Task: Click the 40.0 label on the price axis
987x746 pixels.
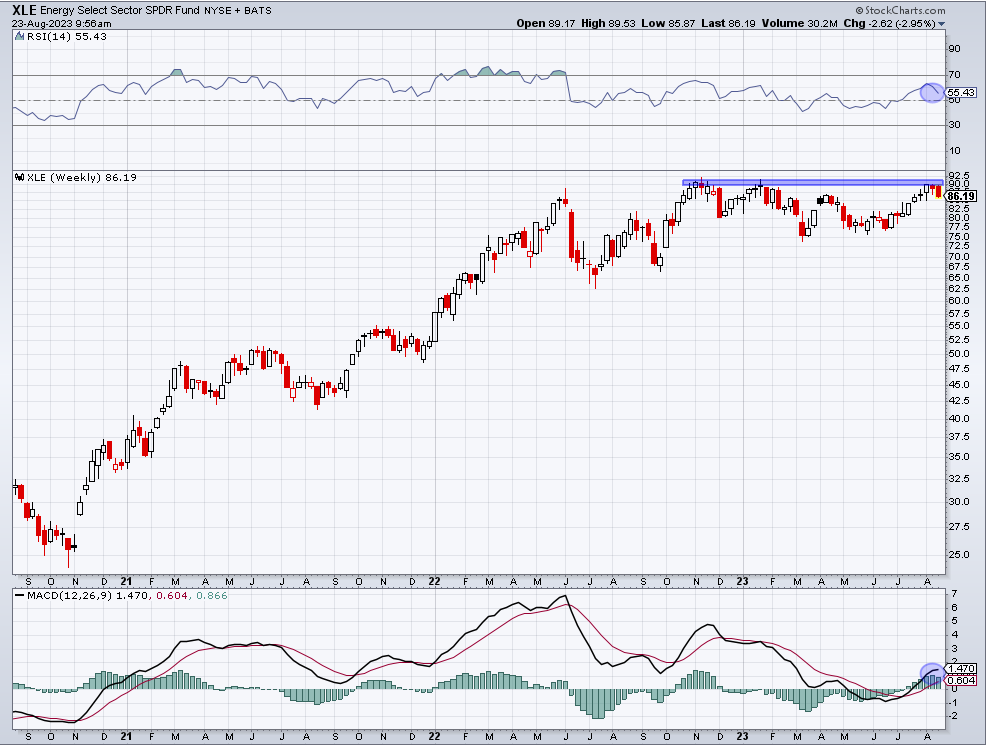Action: click(x=958, y=419)
